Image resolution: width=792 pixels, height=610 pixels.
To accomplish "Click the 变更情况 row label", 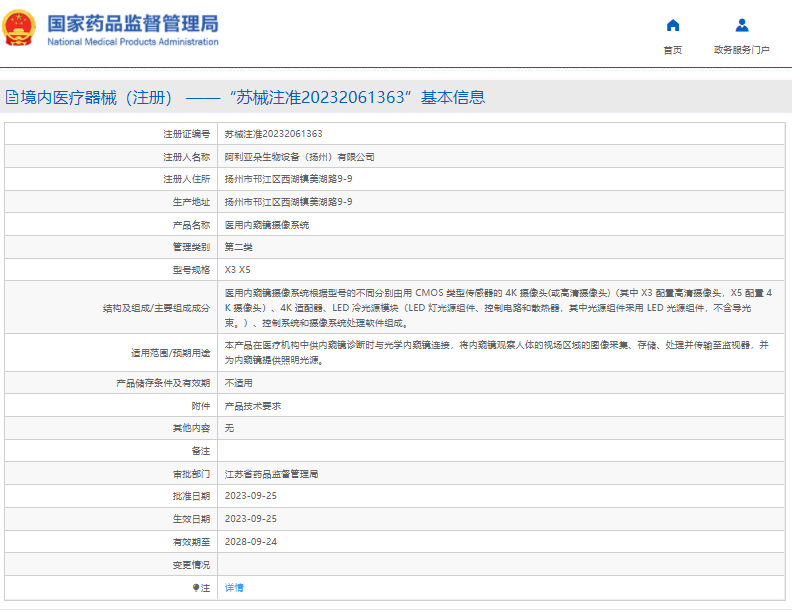I will [191, 565].
